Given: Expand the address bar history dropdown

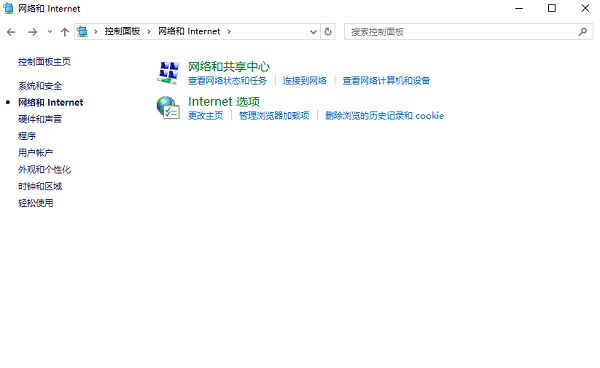Looking at the screenshot, I should click(313, 32).
